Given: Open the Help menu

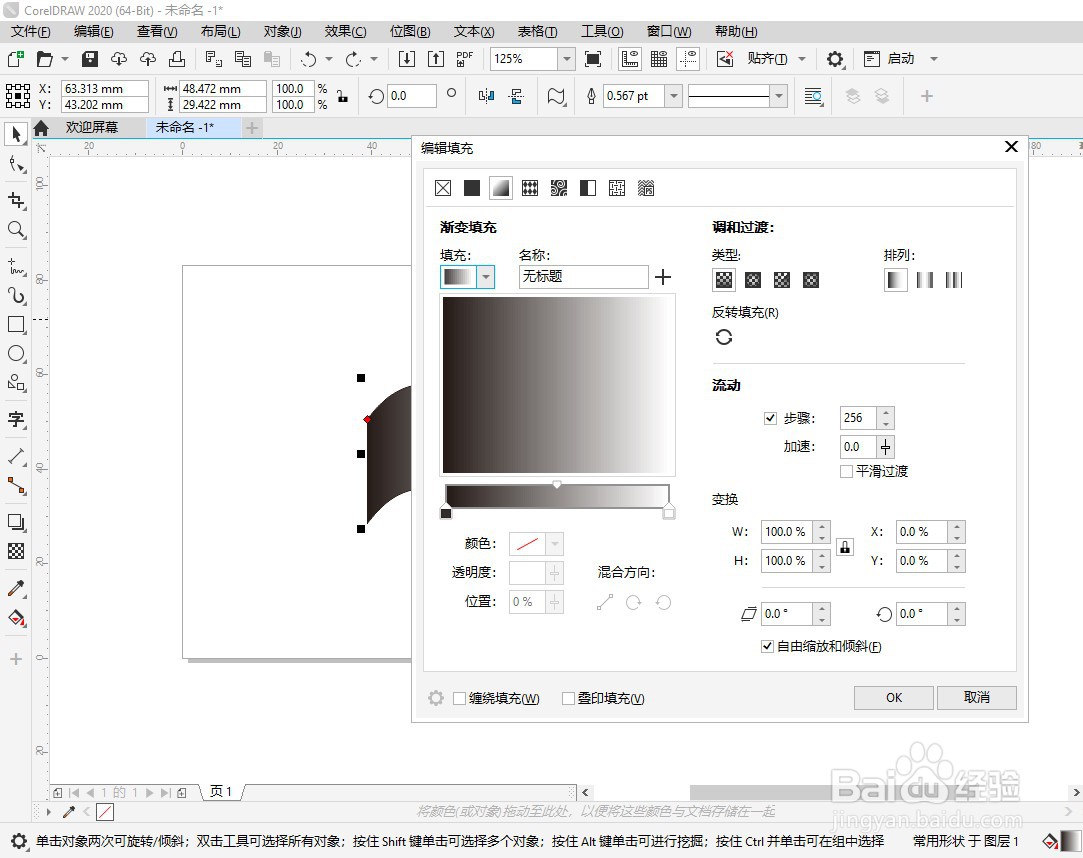Looking at the screenshot, I should click(x=736, y=31).
